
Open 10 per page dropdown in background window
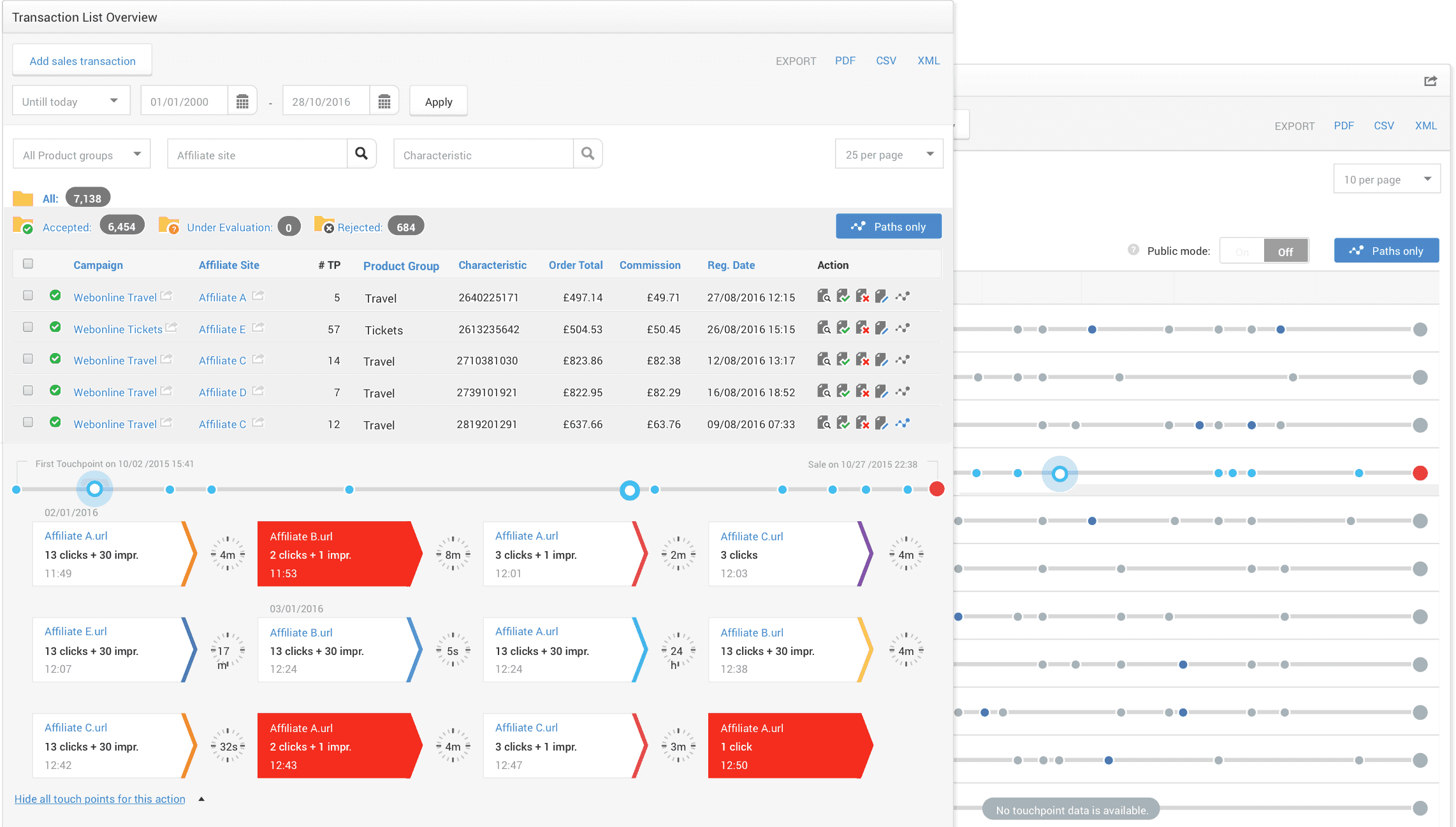[1387, 179]
